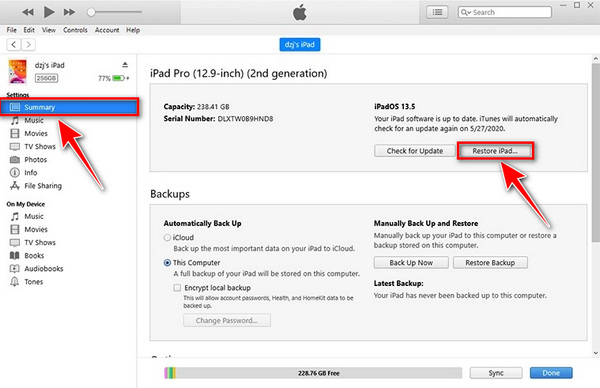
Task: Click the play button
Action: (49, 12)
